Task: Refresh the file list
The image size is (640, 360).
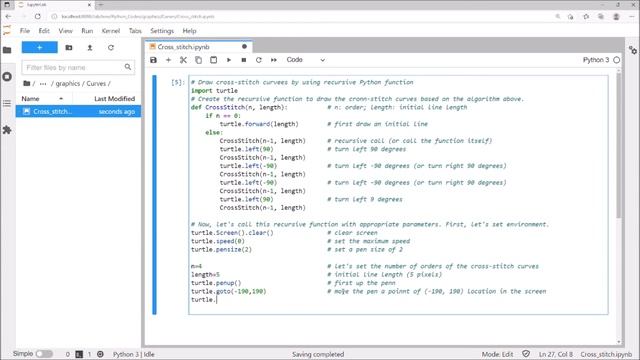Action: tap(111, 48)
